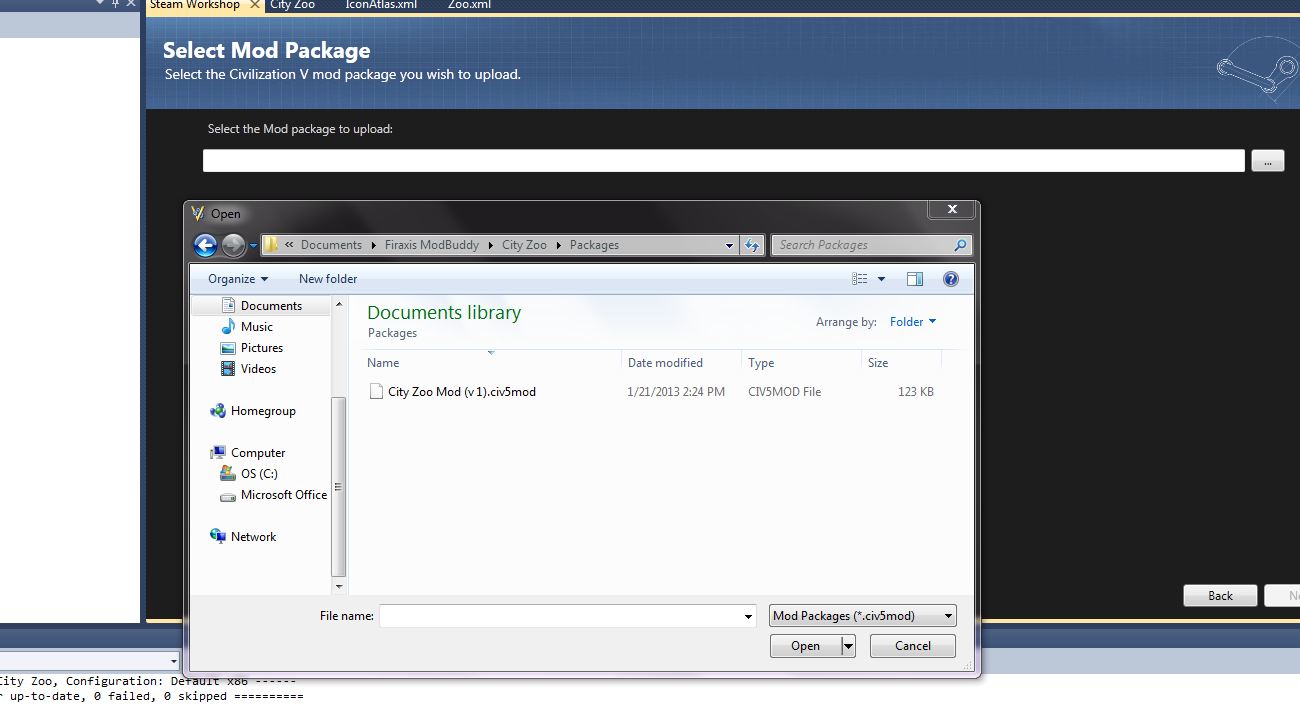Screen dimensions: 1300x712
Task: Click Documents in the address bar breadcrumb
Action: pyautogui.click(x=331, y=245)
